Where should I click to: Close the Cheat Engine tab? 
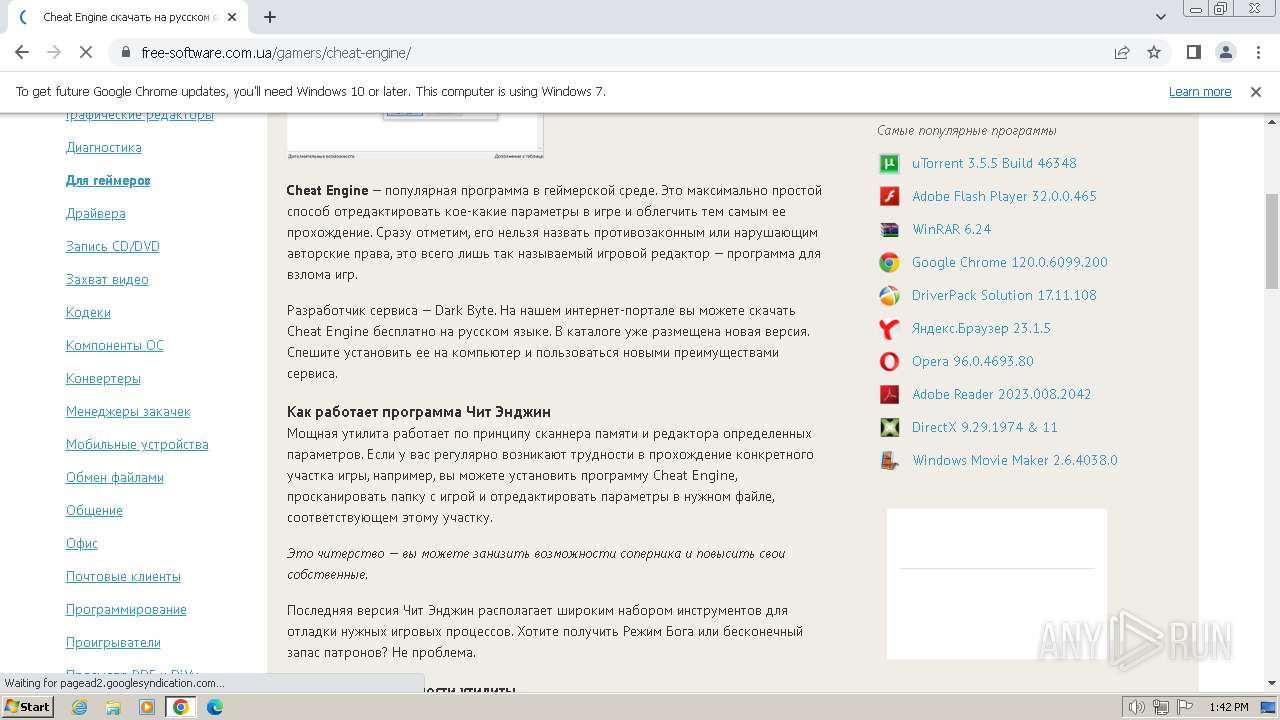pyautogui.click(x=232, y=17)
